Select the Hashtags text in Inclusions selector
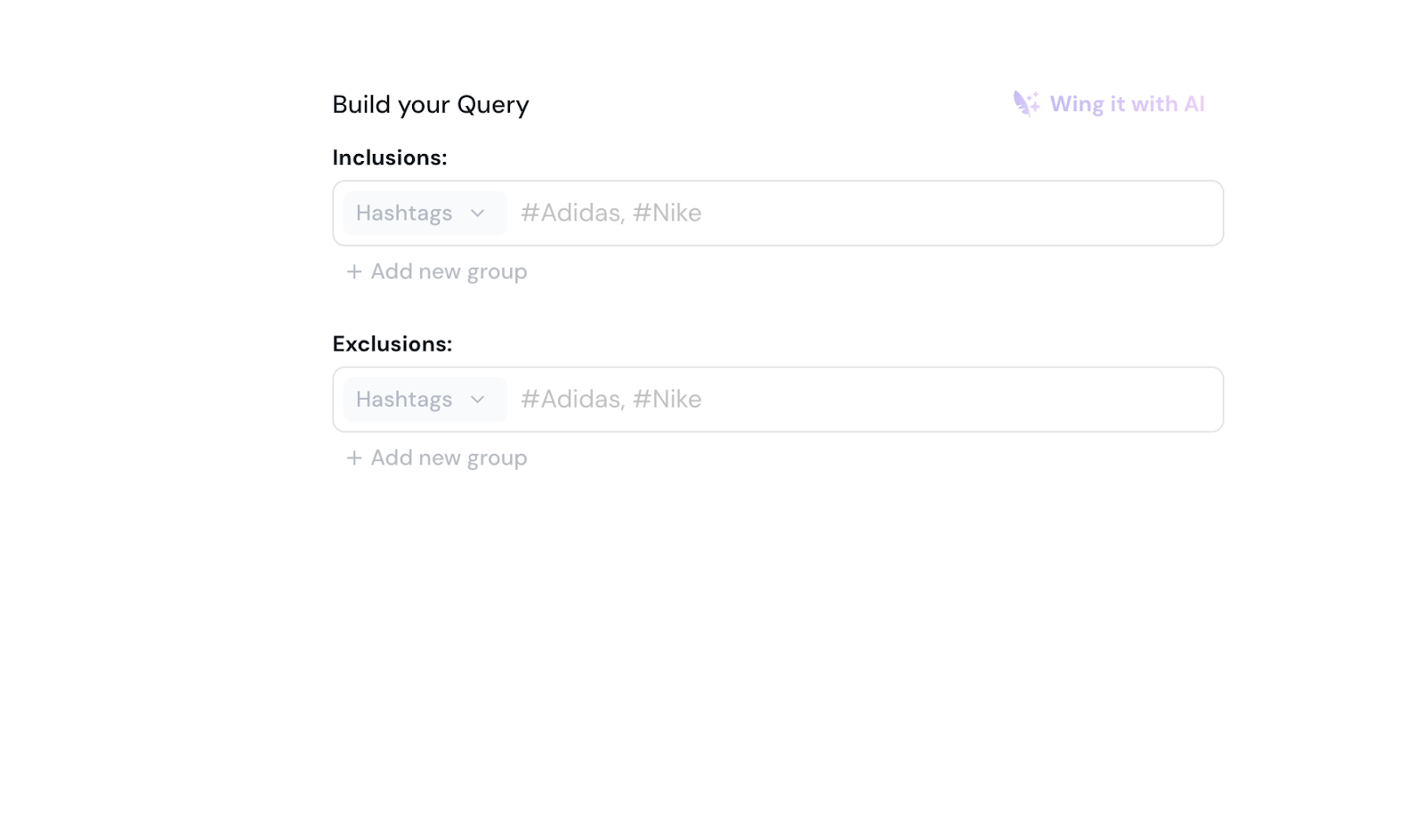Viewport: 1424px width, 840px height. (404, 214)
